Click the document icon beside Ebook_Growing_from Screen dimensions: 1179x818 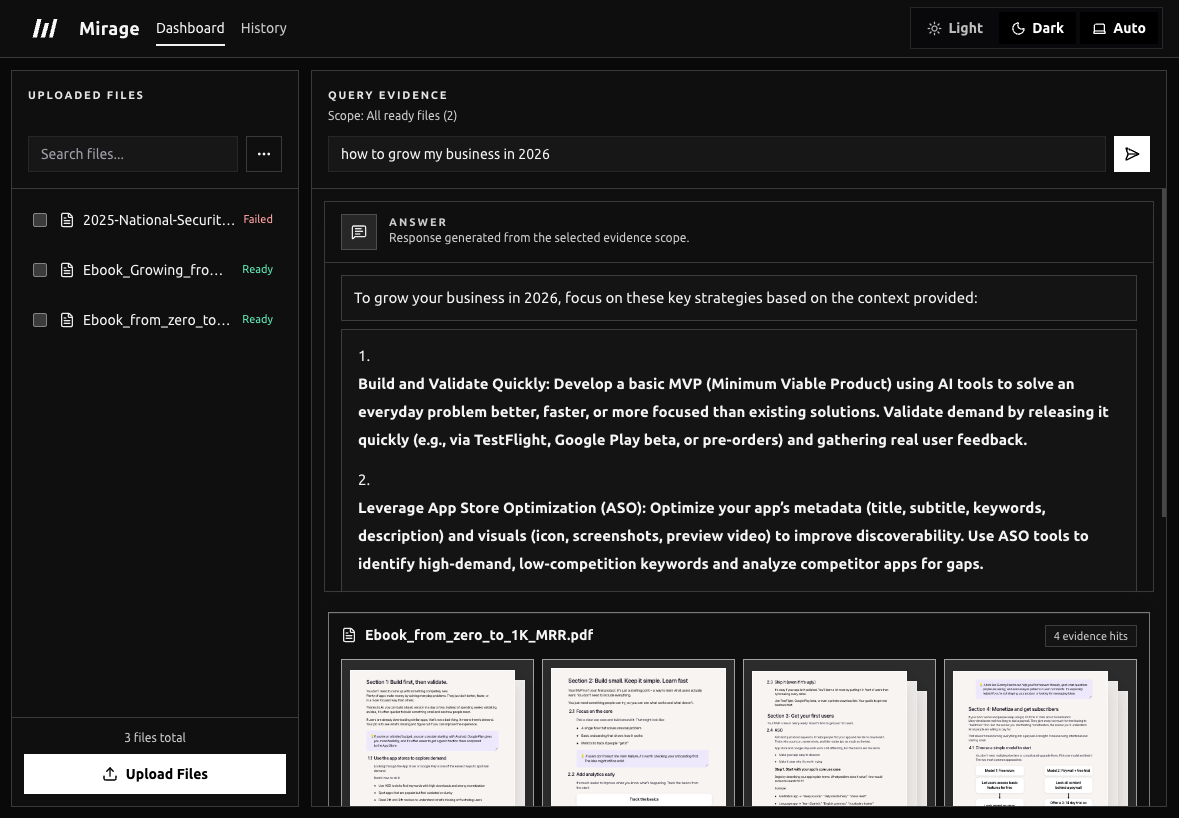(x=68, y=270)
